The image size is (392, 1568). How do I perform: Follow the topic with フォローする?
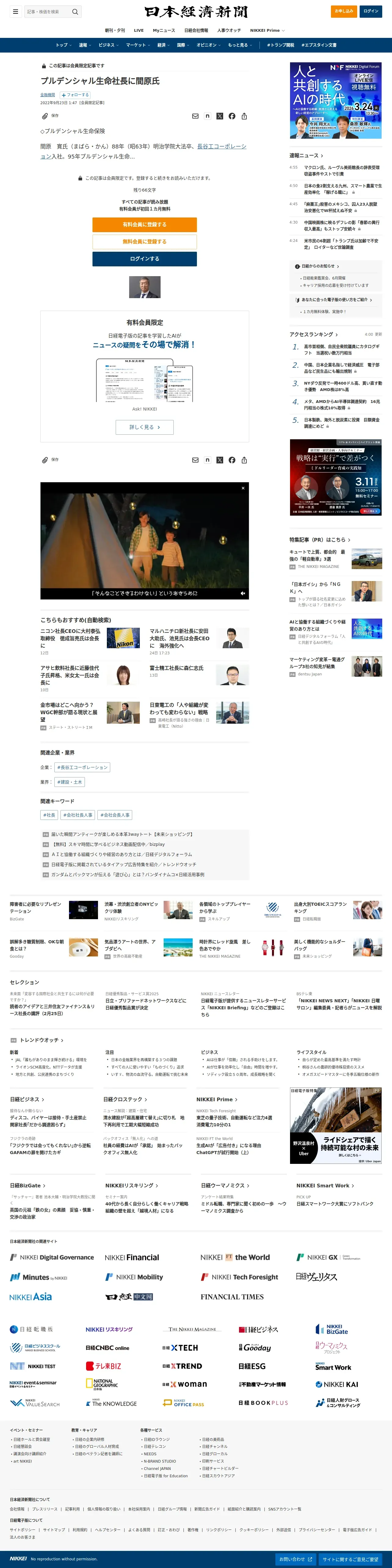75,95
